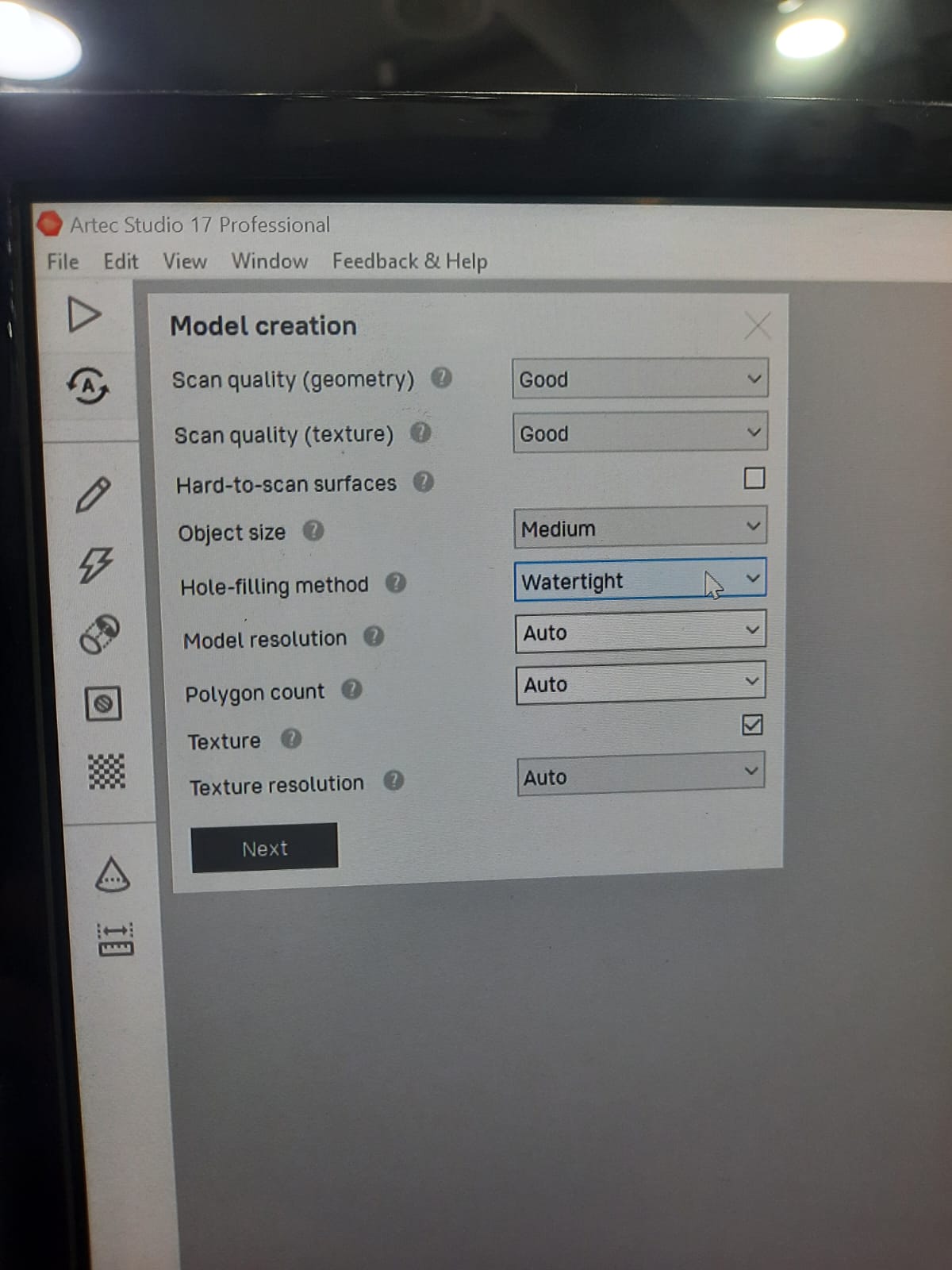952x1270 pixels.
Task: Click help icon next to Scan quality (geometry)
Action: click(441, 378)
